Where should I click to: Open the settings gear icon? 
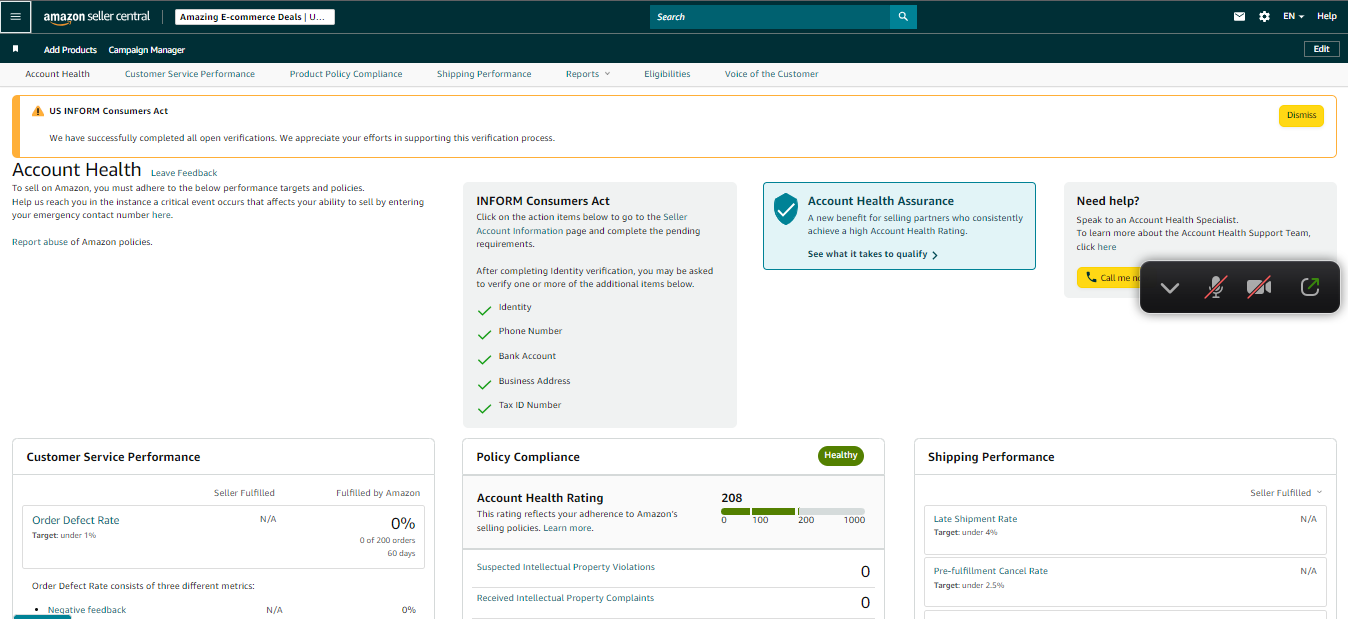pos(1264,16)
